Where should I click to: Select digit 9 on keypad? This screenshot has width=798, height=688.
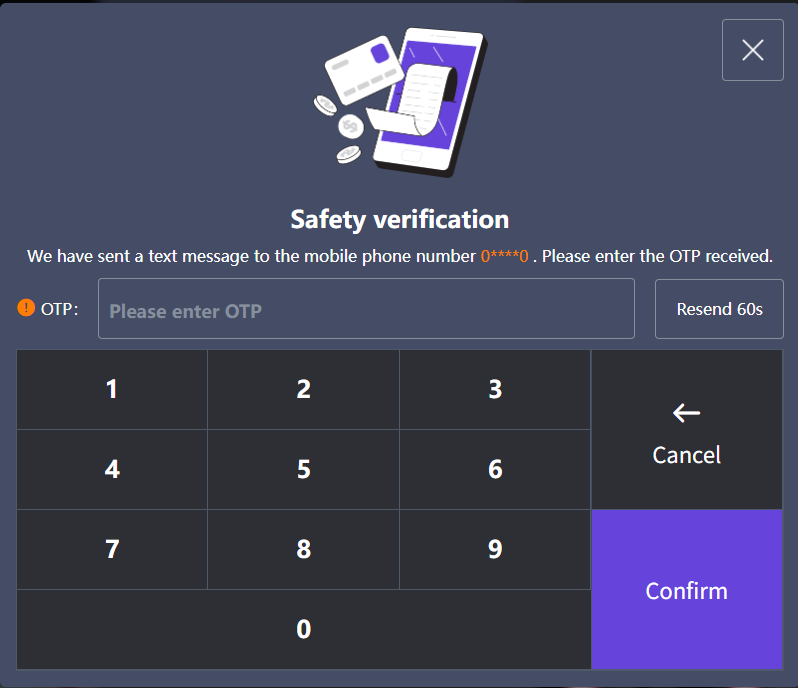coord(495,549)
